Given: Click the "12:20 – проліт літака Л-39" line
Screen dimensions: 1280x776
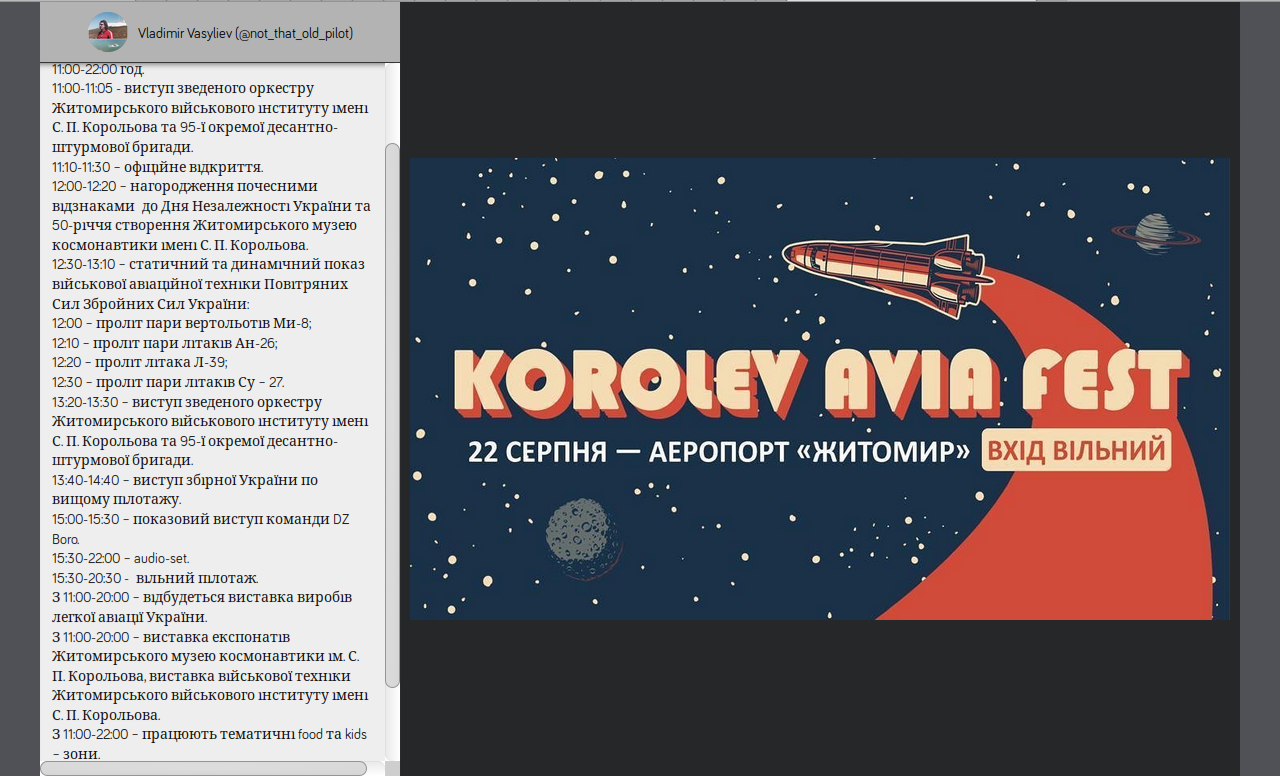Looking at the screenshot, I should 140,362.
